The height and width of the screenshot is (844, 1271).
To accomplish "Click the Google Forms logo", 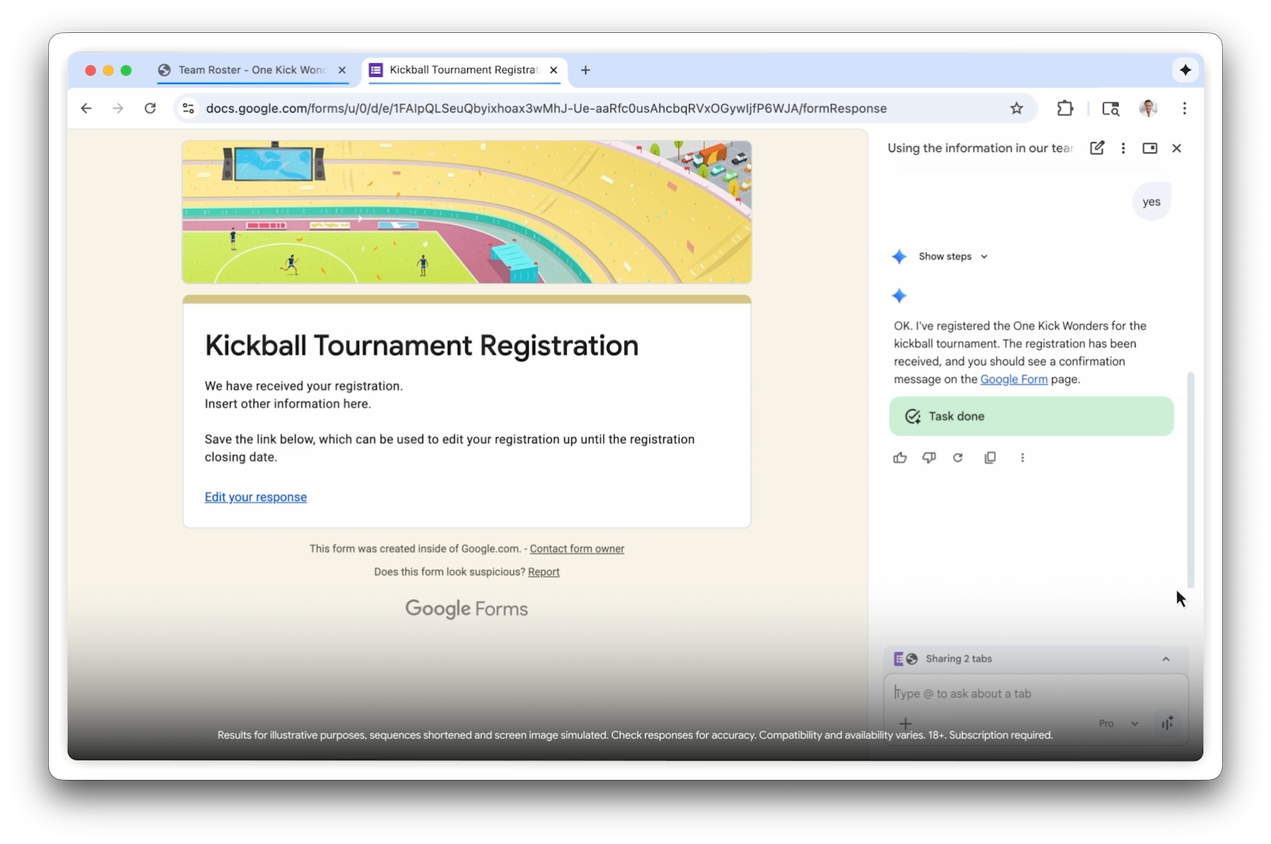I will click(466, 609).
